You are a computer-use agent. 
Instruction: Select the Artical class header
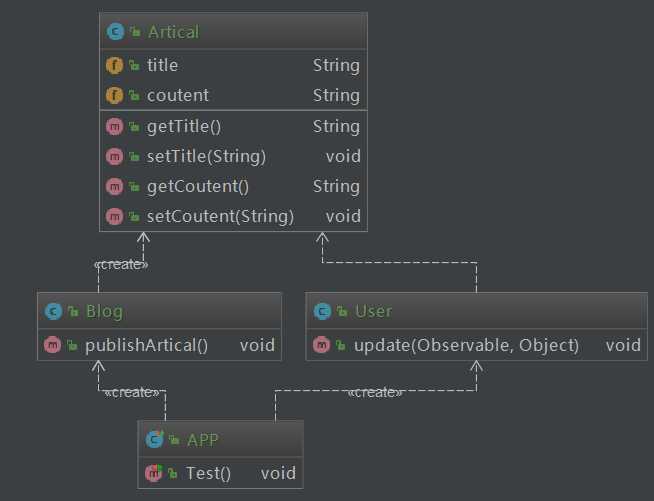234,31
